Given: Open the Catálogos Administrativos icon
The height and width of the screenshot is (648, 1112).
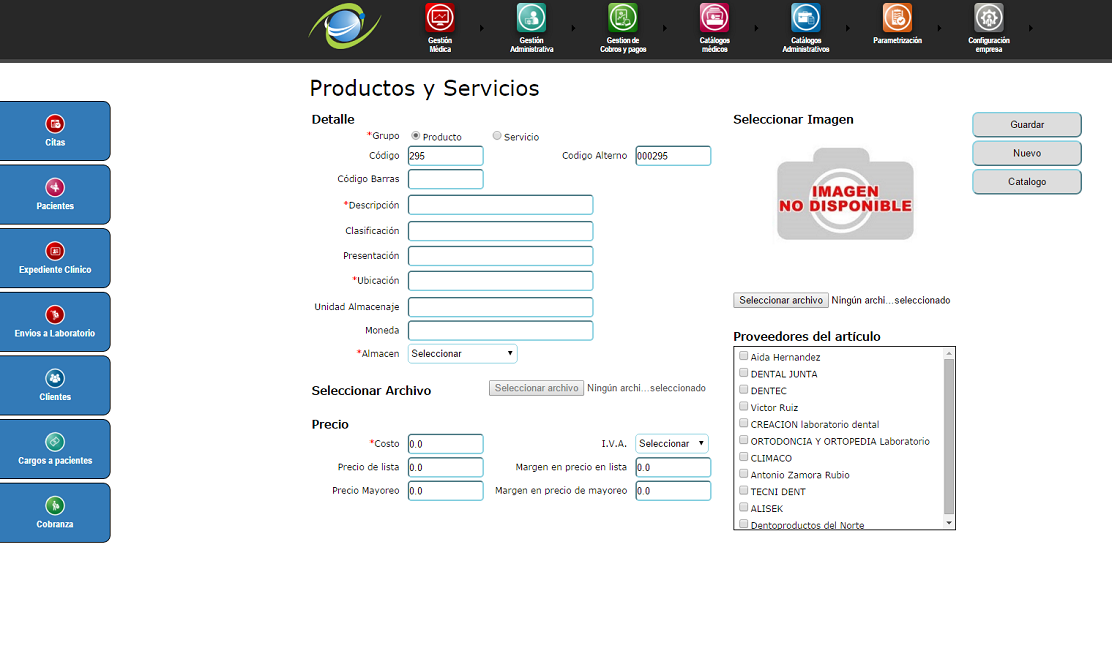Looking at the screenshot, I should point(805,18).
